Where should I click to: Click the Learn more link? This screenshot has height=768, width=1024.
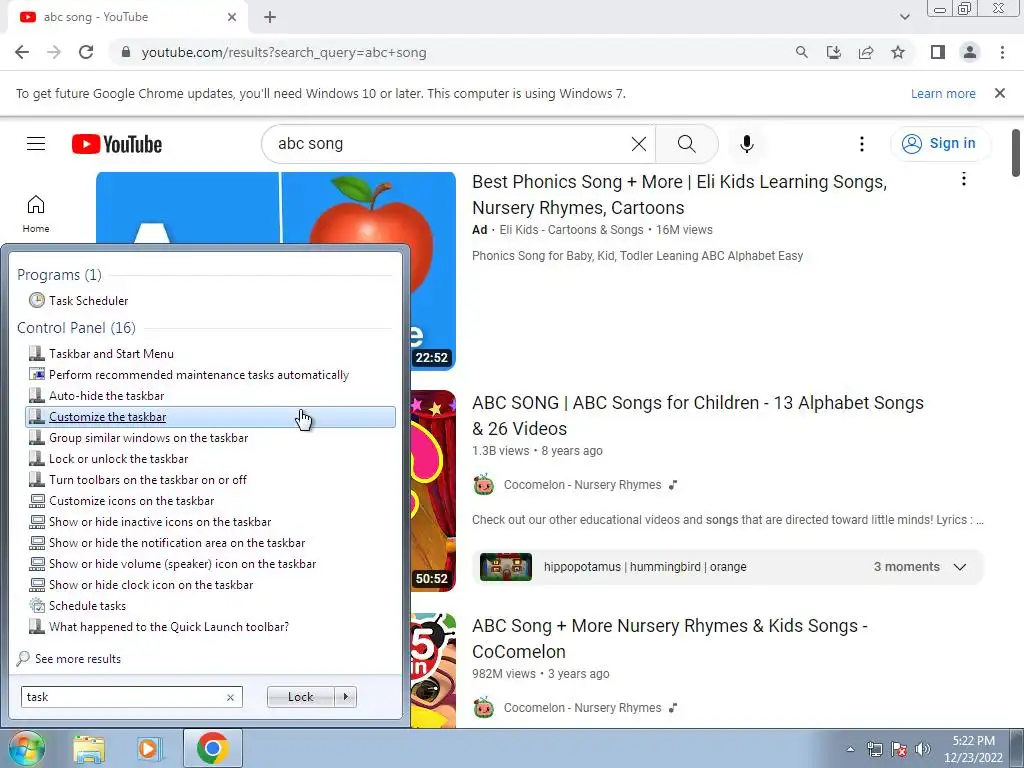[x=943, y=93]
